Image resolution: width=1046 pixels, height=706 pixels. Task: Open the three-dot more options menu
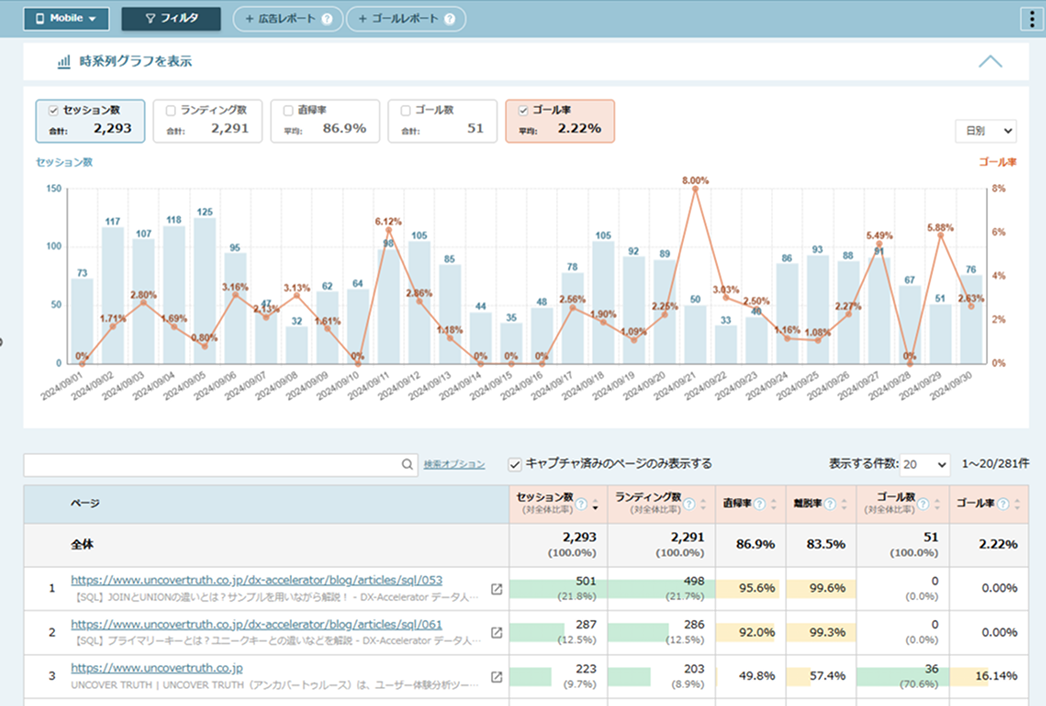[x=1032, y=19]
